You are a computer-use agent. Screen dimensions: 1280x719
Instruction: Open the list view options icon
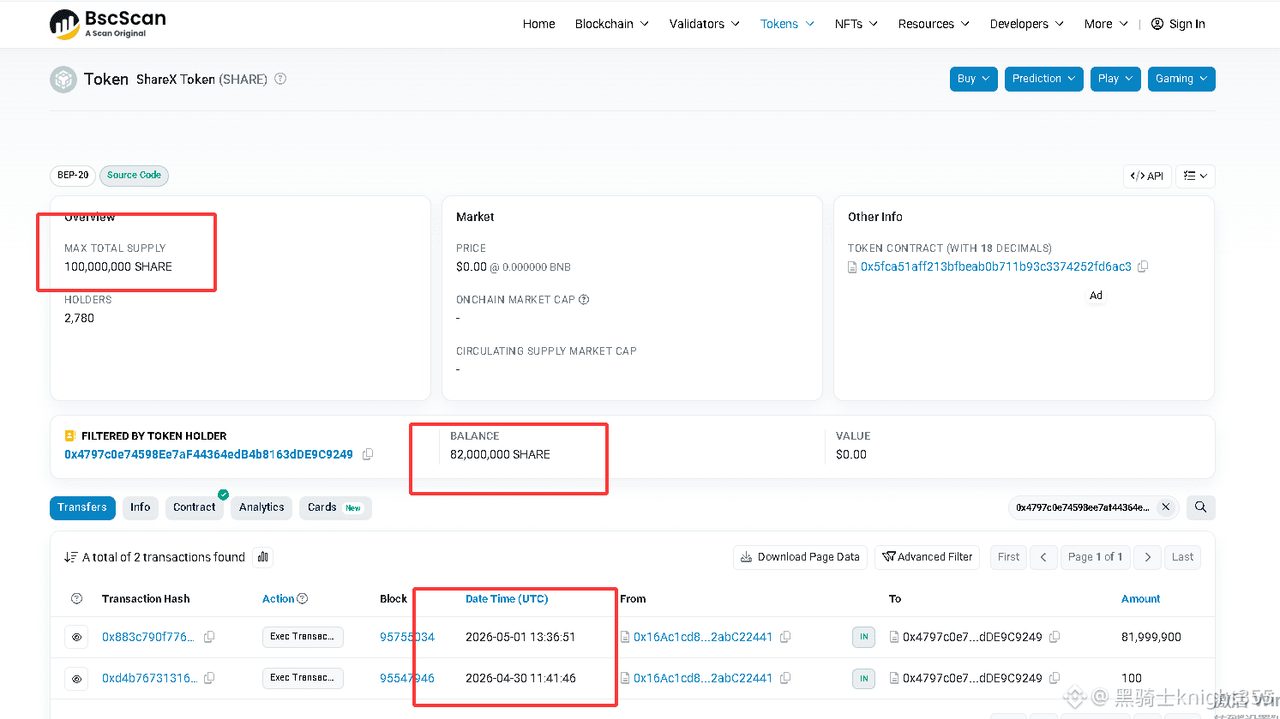pyautogui.click(x=1195, y=176)
